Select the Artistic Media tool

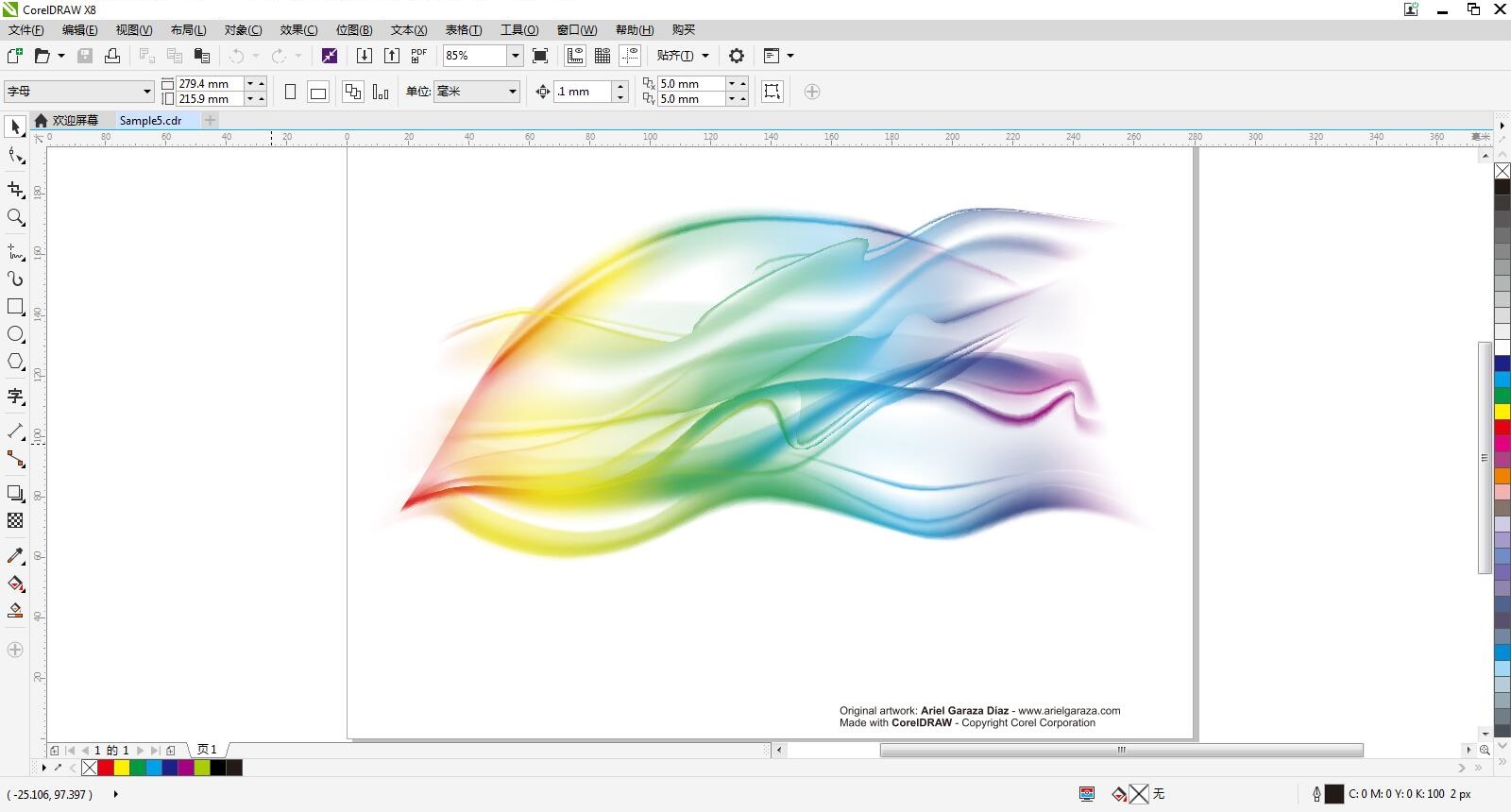tap(16, 279)
